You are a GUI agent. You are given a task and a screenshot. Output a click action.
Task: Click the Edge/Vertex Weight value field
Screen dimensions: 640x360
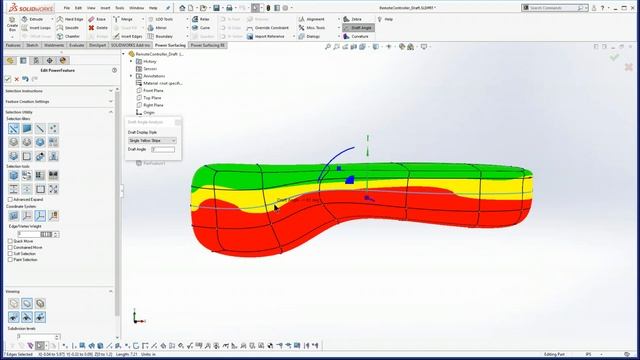click(29, 234)
